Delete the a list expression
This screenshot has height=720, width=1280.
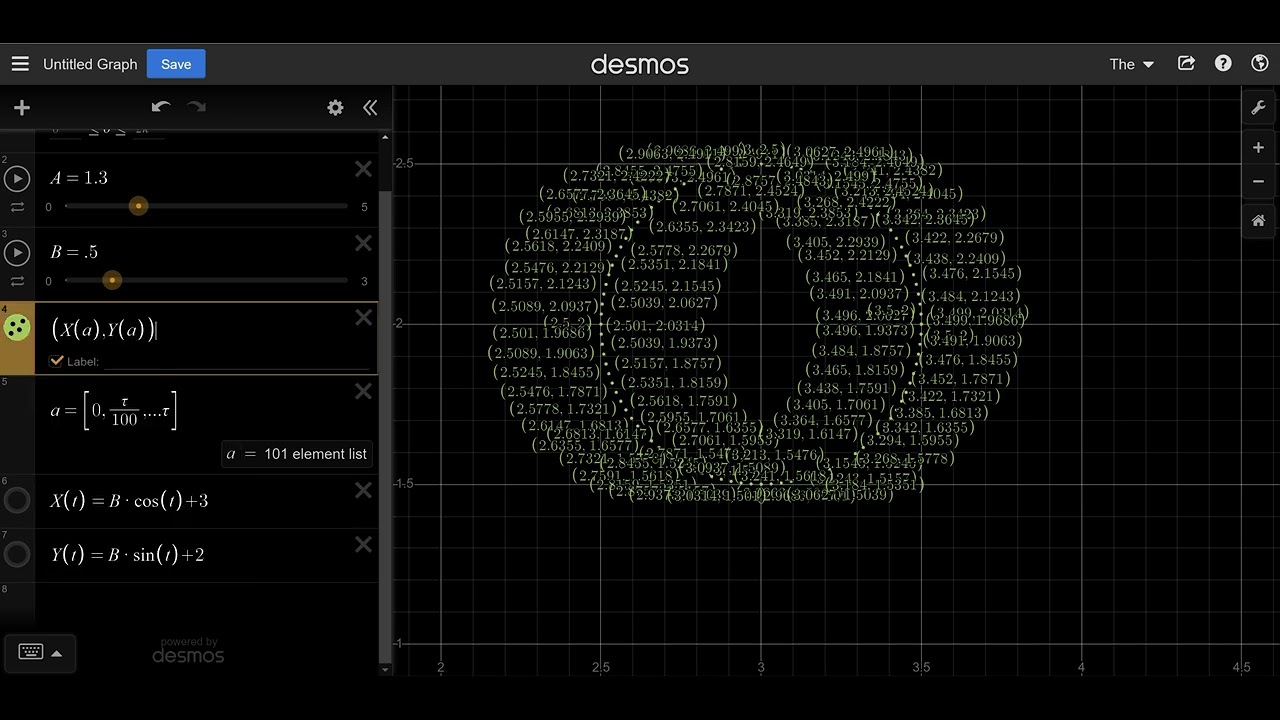click(364, 391)
